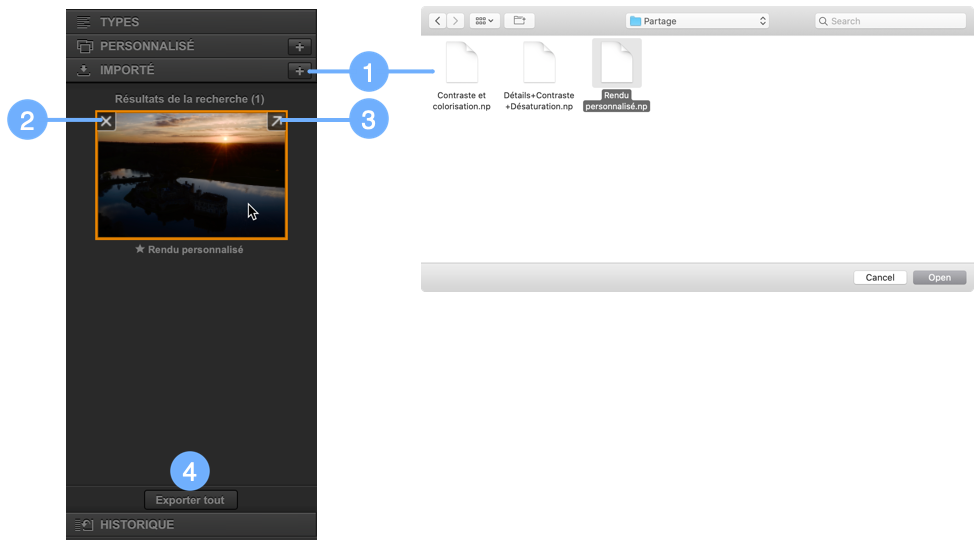
Task: Select the Détails+Contraste+Désaturation.np file
Action: 539,76
